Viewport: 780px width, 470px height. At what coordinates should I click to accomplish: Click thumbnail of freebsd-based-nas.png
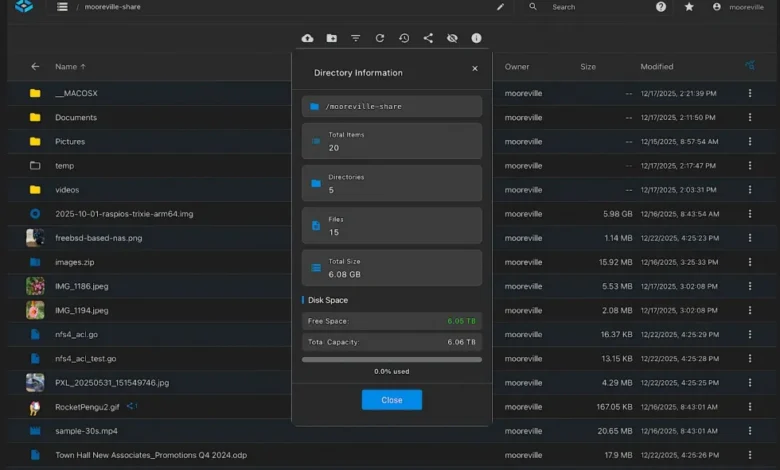pyautogui.click(x=35, y=238)
